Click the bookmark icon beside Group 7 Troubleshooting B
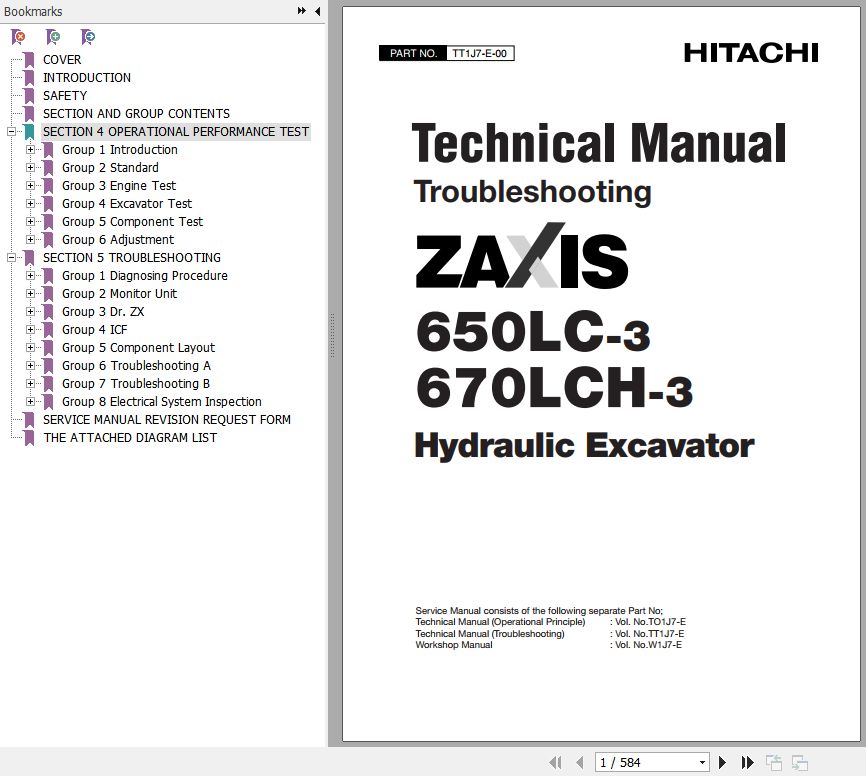This screenshot has width=866, height=776. click(48, 383)
